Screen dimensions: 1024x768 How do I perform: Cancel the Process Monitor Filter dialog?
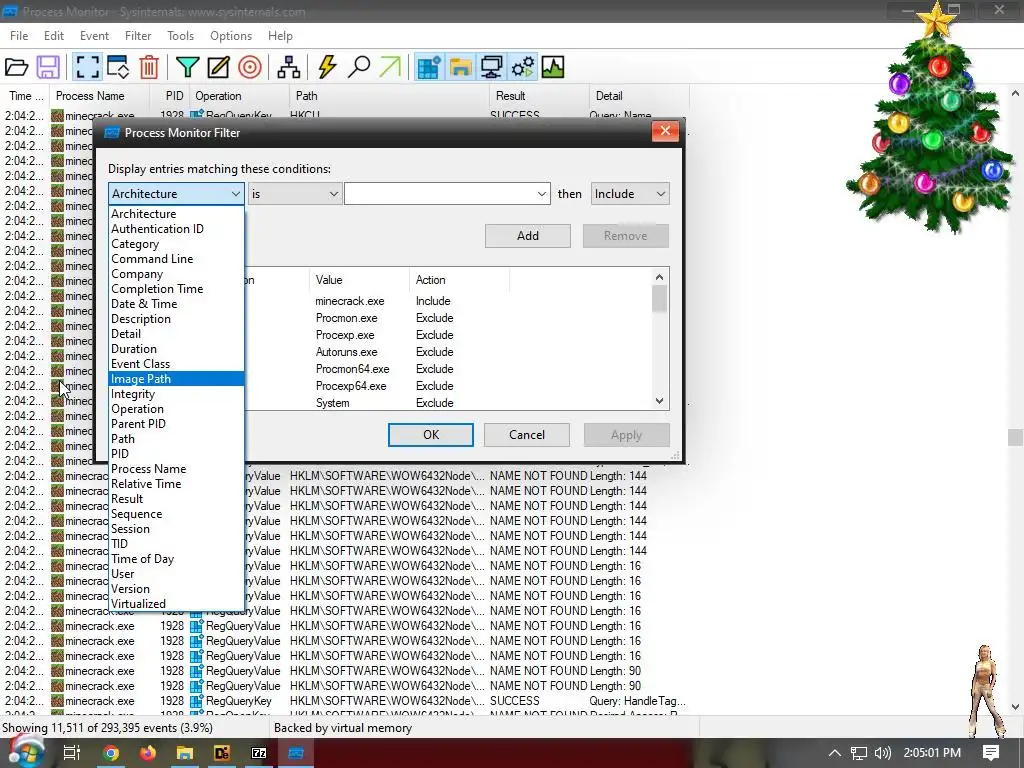(x=526, y=435)
